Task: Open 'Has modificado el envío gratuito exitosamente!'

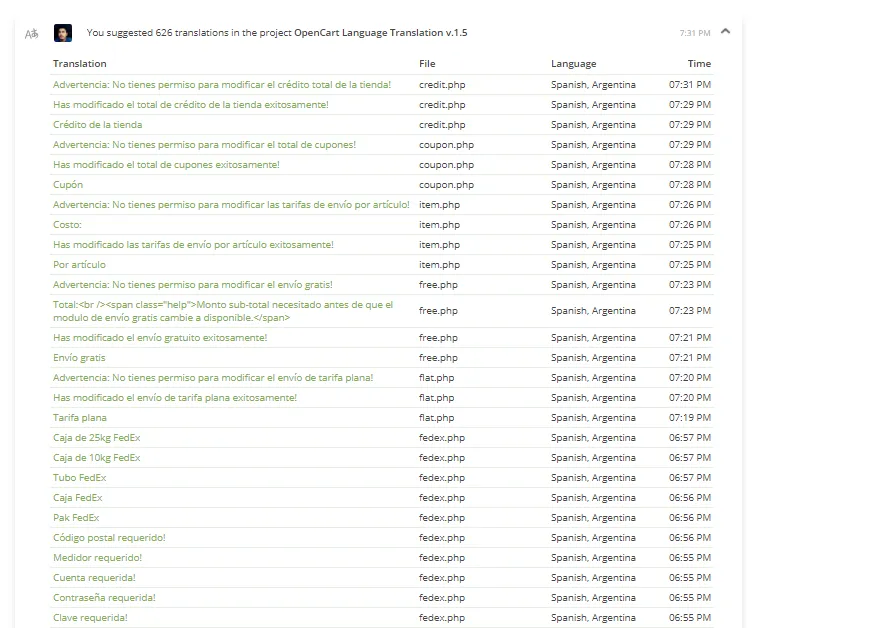Action: click(x=160, y=338)
